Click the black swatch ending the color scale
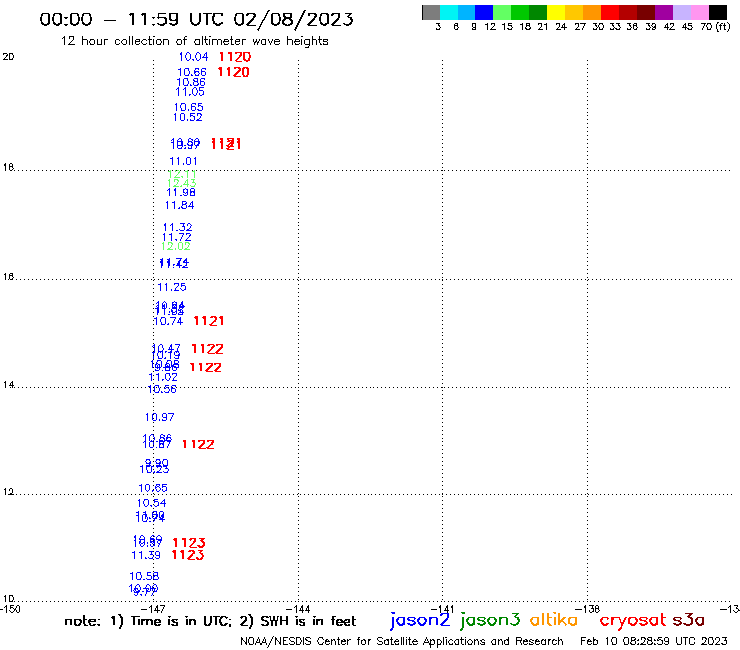The width and height of the screenshot is (740, 650). [718, 12]
